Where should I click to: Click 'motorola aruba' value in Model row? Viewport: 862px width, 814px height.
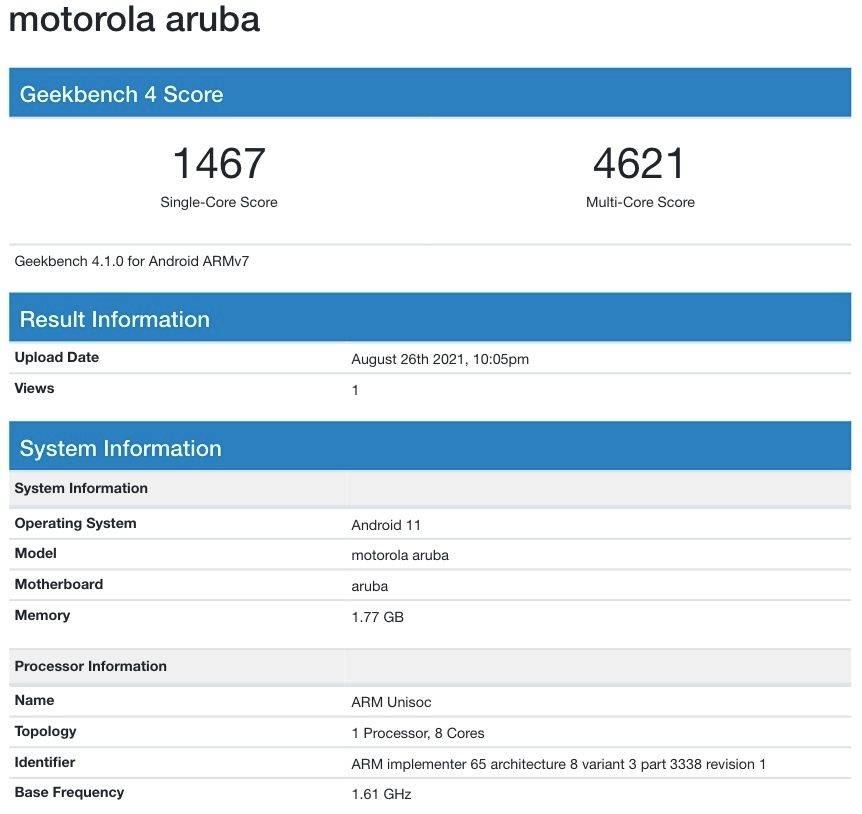[400, 555]
